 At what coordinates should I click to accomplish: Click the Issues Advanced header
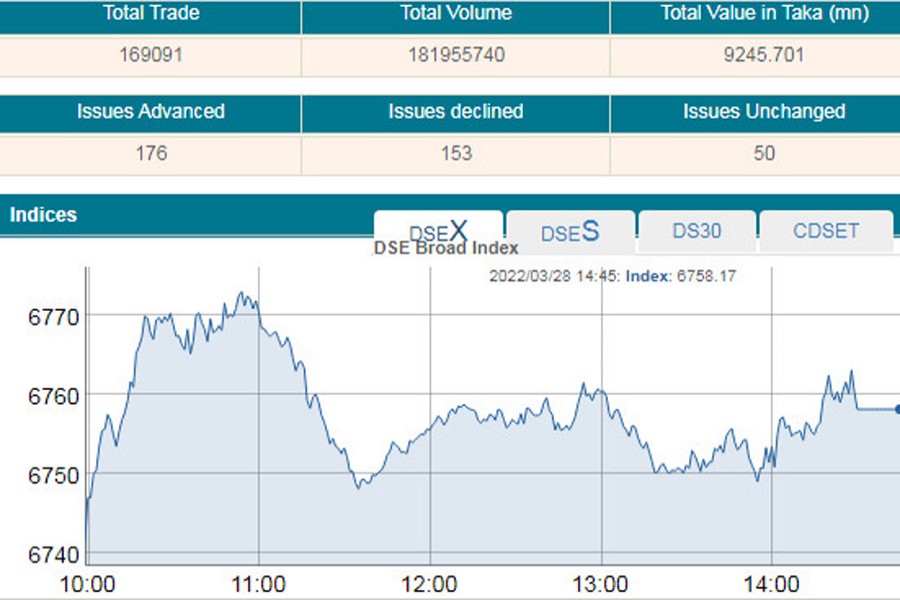(x=150, y=111)
